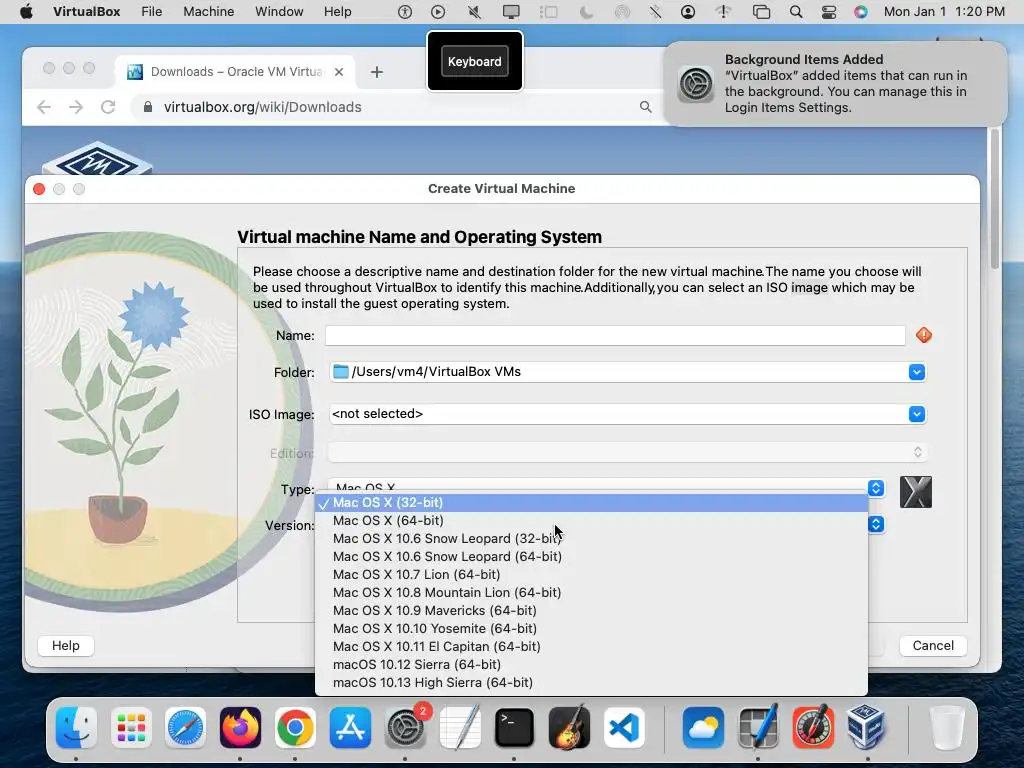Expand the Folder dropdown
1024x768 pixels.
[916, 372]
